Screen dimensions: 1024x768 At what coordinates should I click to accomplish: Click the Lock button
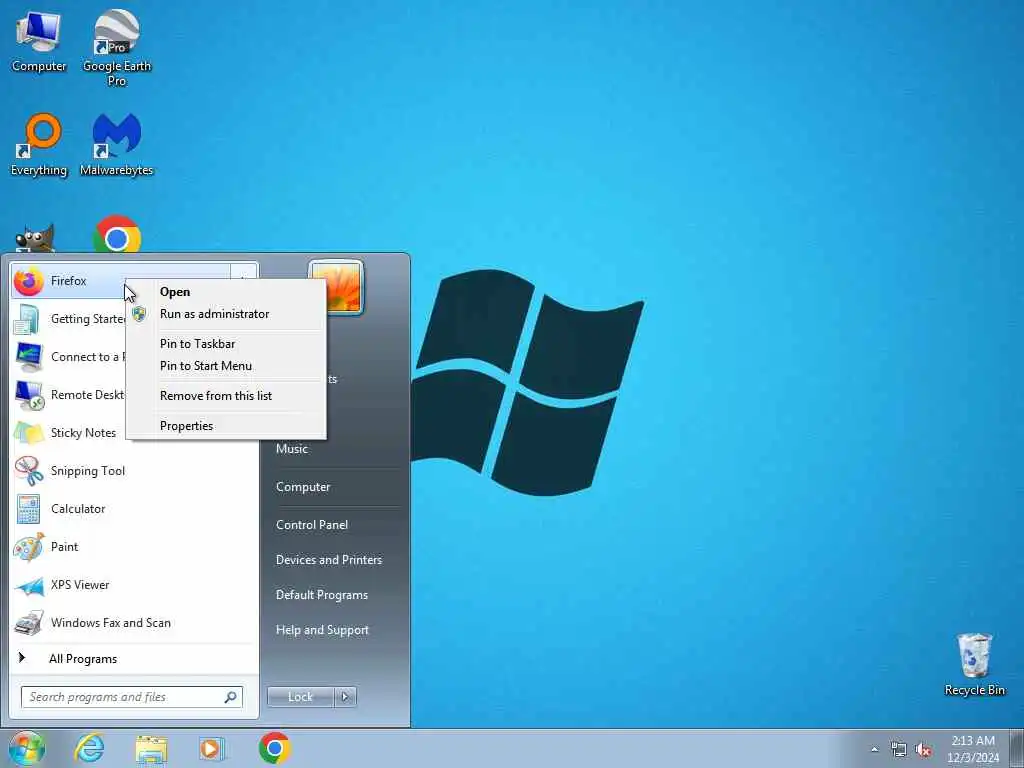[300, 697]
